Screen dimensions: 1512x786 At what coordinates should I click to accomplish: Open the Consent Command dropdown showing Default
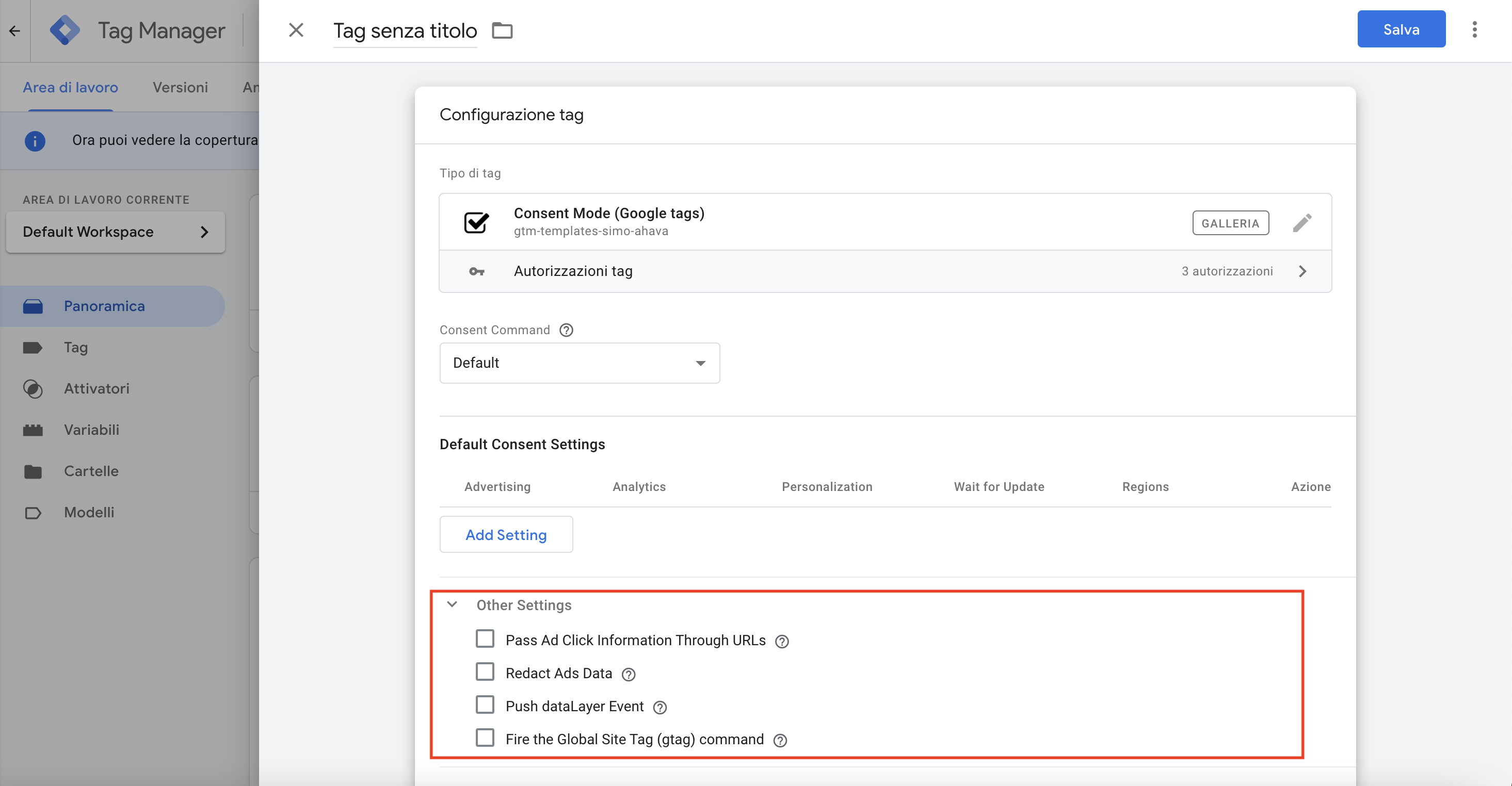[x=580, y=363]
